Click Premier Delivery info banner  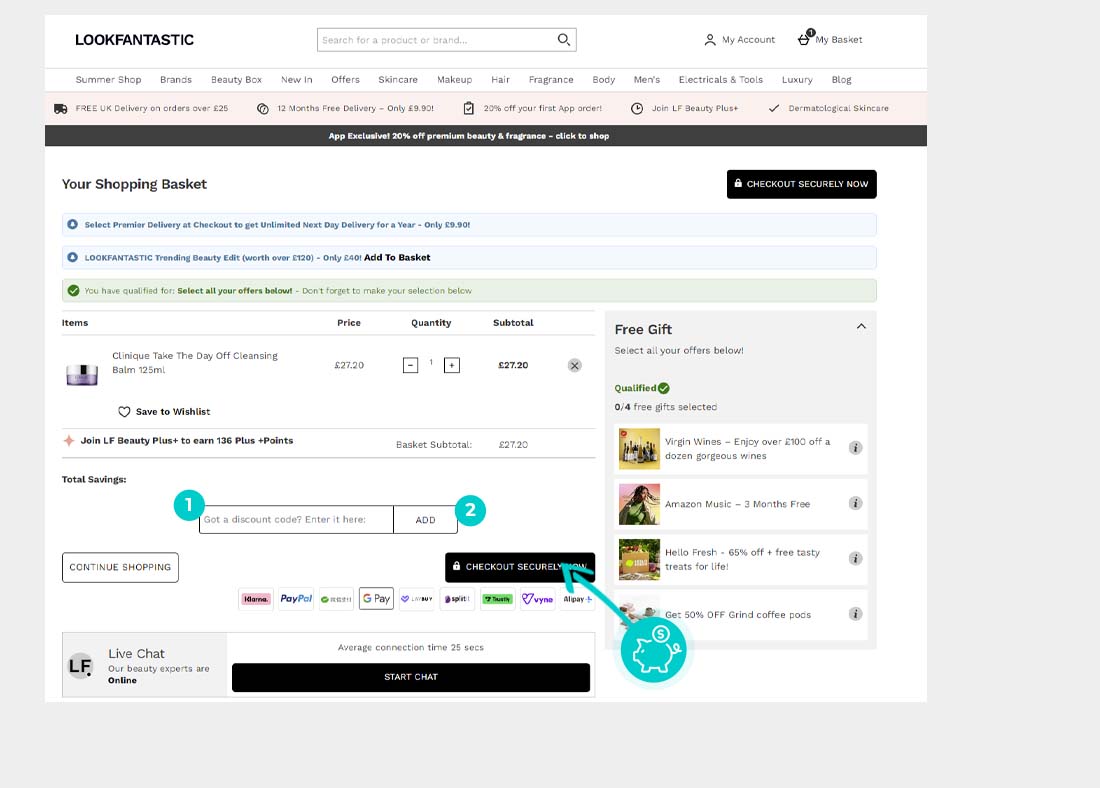[469, 225]
